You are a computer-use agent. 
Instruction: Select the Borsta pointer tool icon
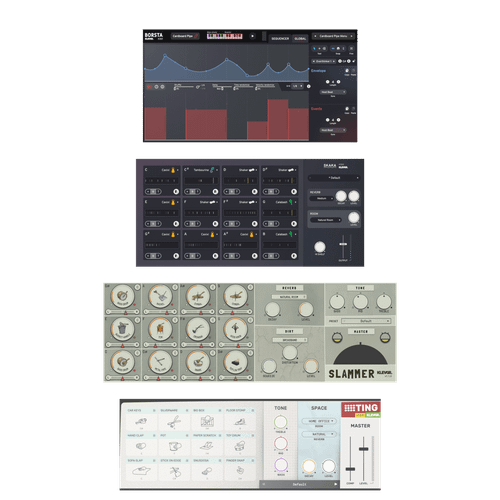(314, 49)
